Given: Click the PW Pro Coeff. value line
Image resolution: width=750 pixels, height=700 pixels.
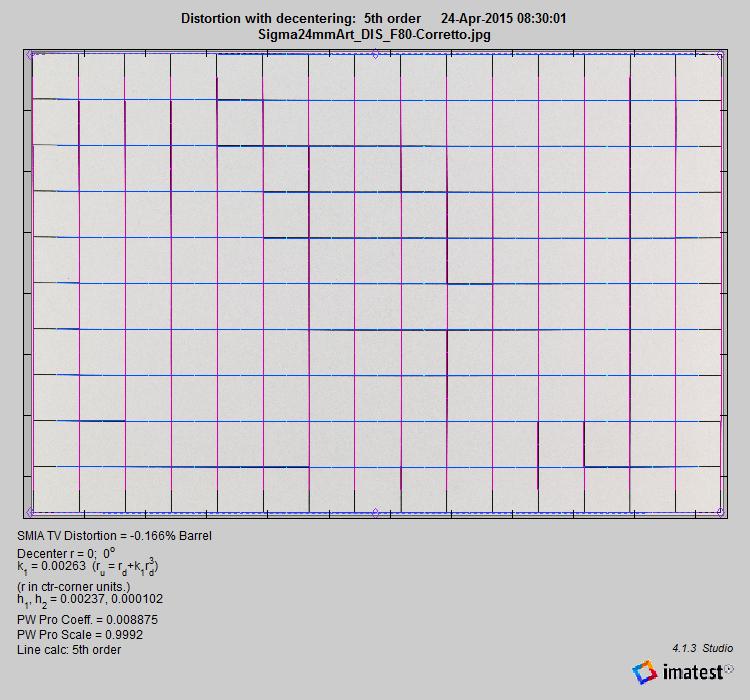Looking at the screenshot, I should pyautogui.click(x=87, y=620).
